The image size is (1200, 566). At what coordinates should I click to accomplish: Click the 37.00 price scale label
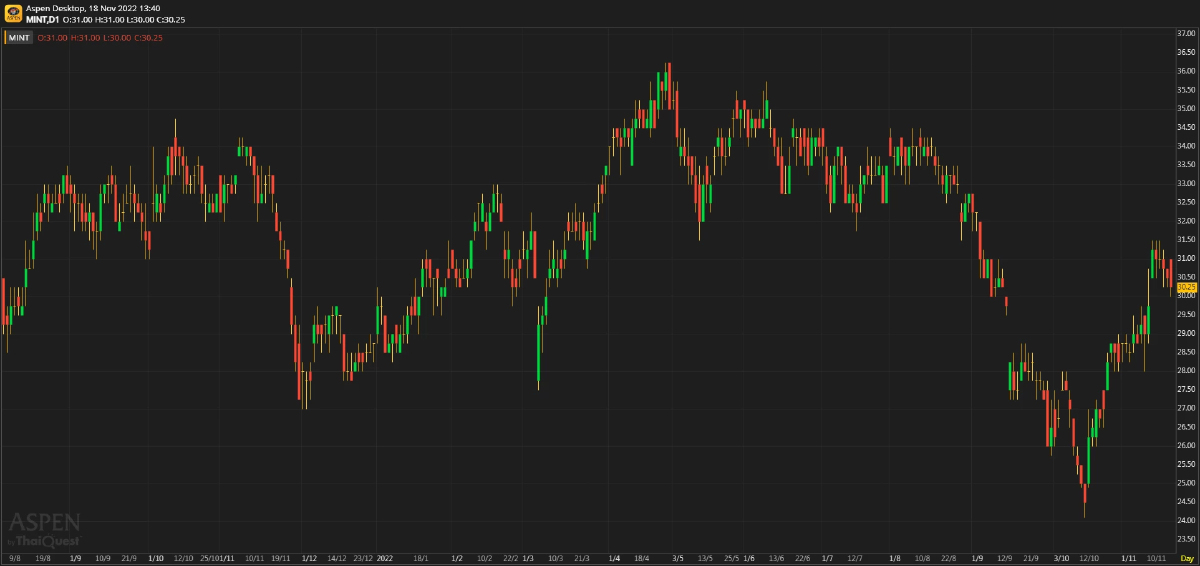tap(1187, 34)
